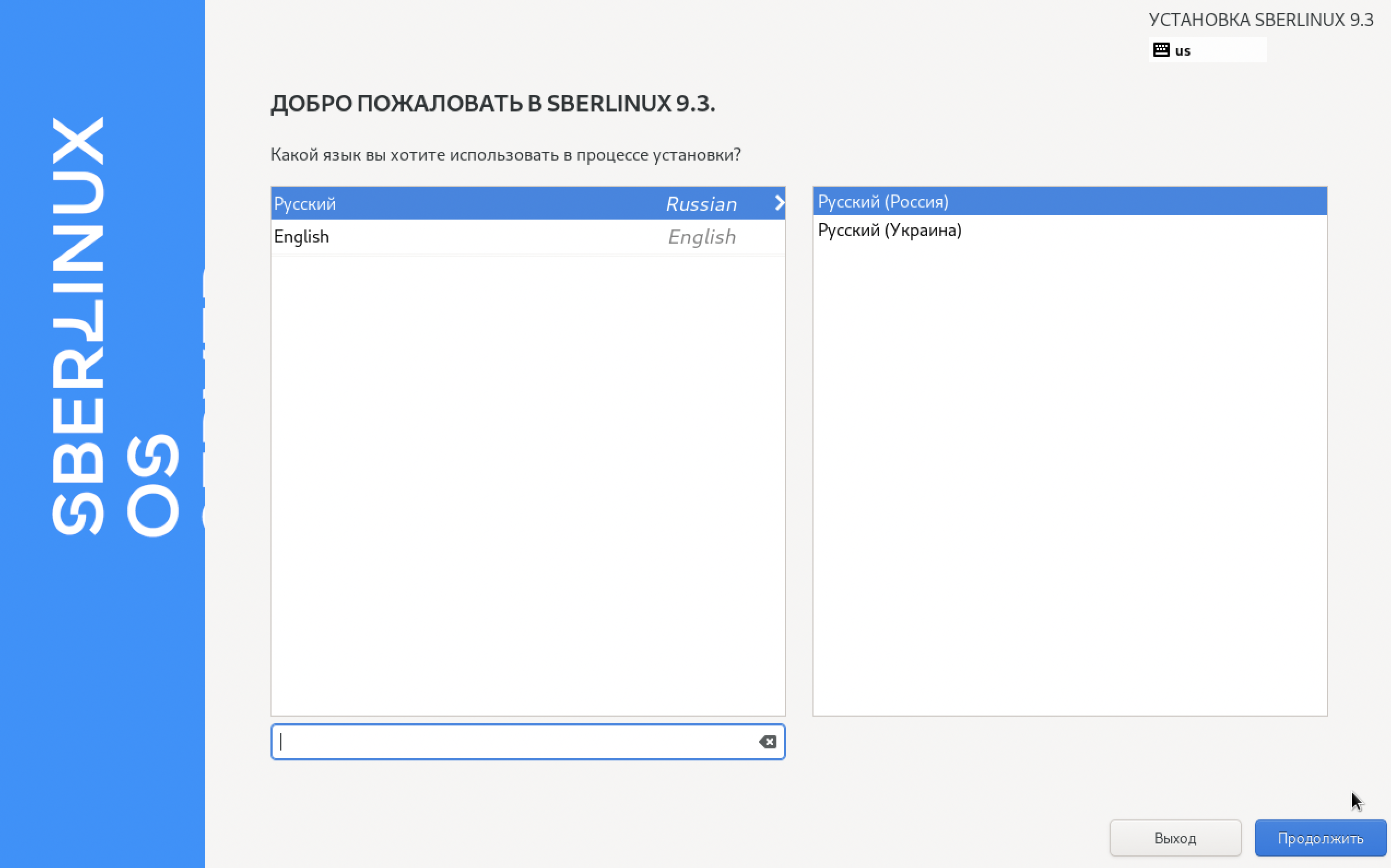The image size is (1391, 868).
Task: Click the italic 'English' label
Action: (x=702, y=237)
